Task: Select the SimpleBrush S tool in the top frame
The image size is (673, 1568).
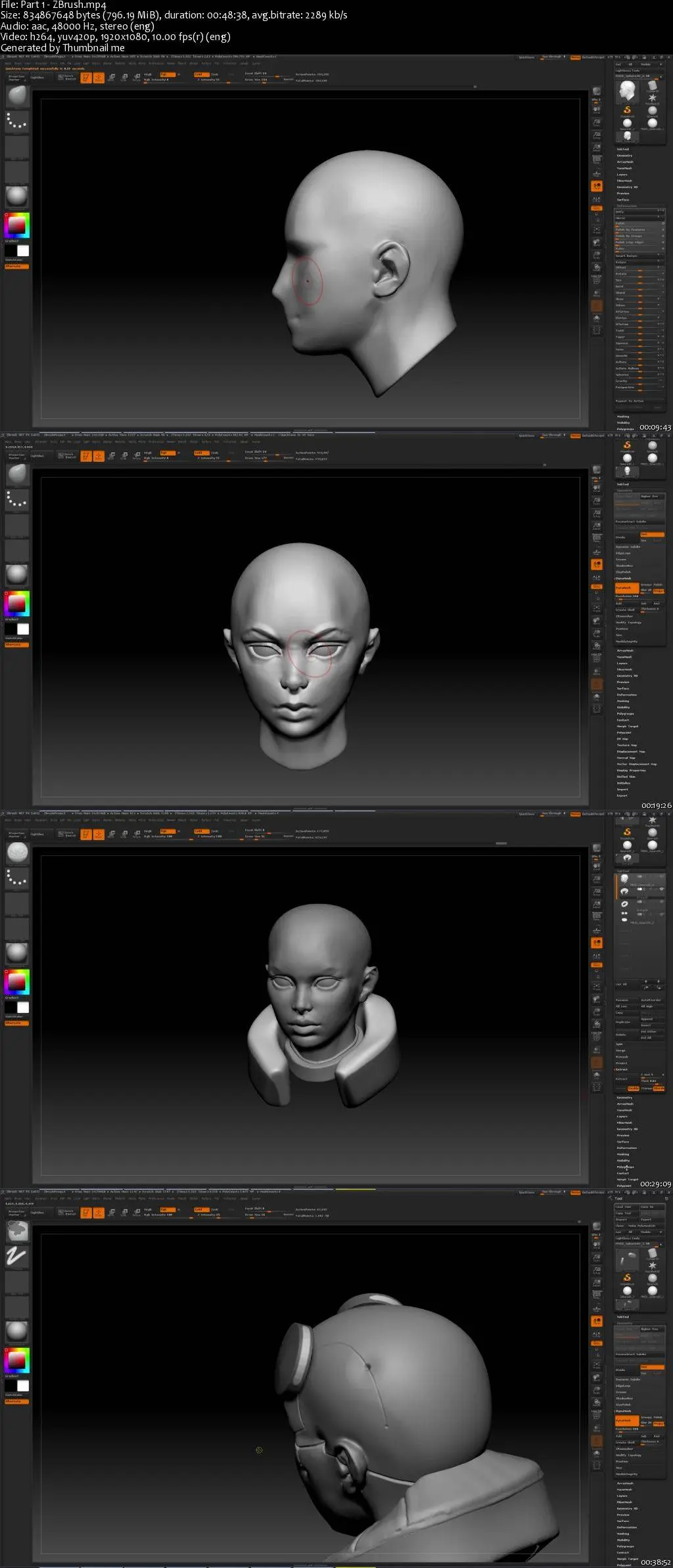Action: coord(627,110)
